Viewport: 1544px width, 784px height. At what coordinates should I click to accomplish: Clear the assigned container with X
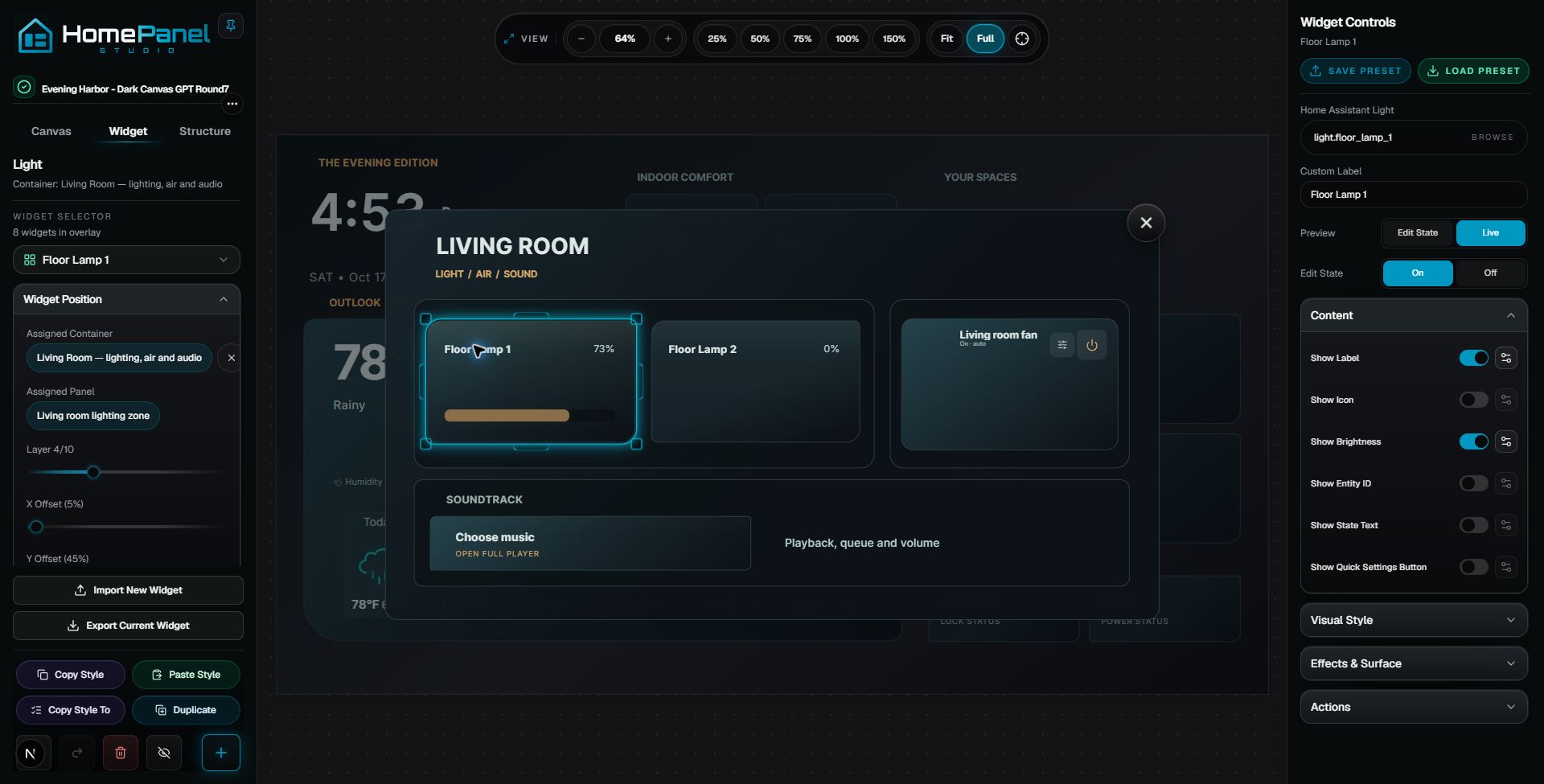[231, 358]
